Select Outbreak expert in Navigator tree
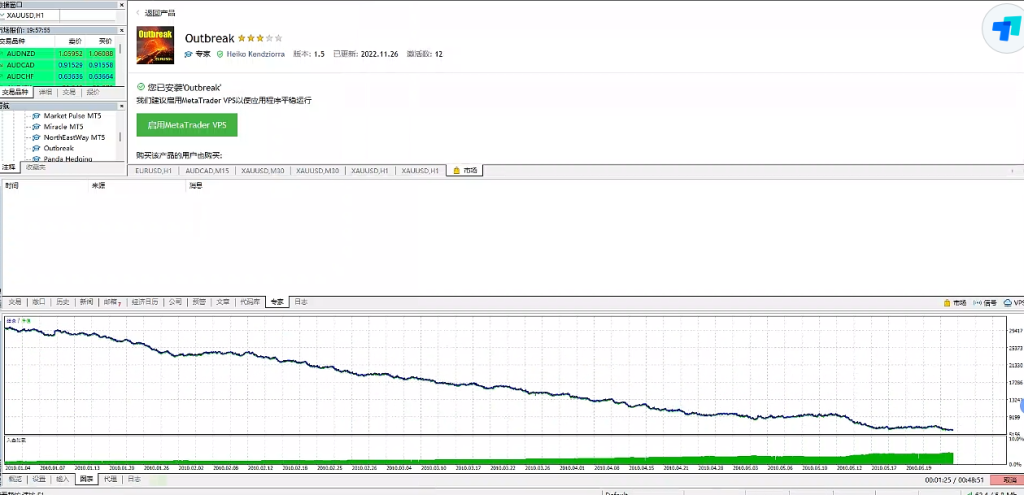The height and width of the screenshot is (495, 1024). coord(59,148)
